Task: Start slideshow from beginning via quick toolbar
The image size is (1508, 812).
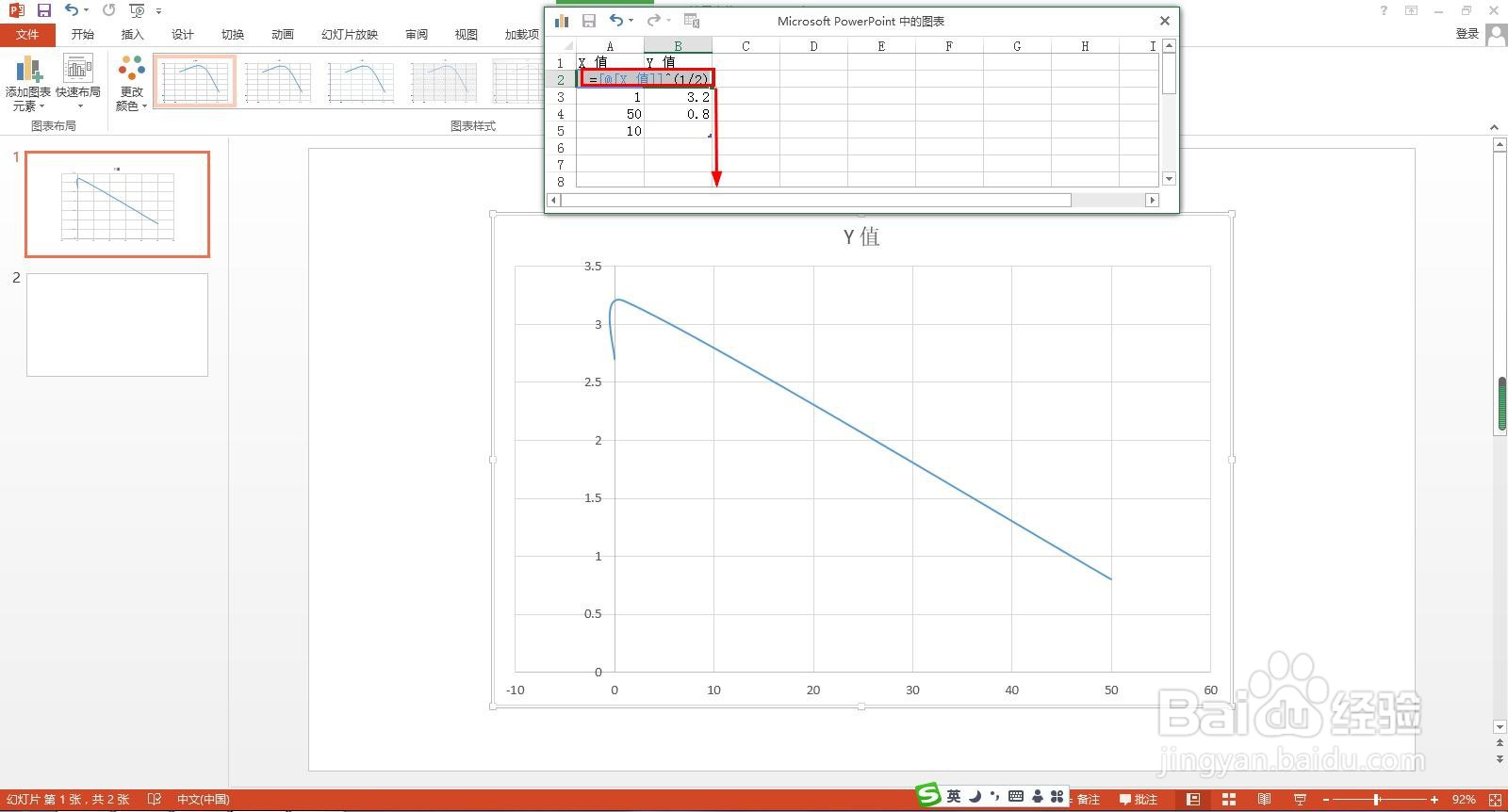Action: point(137,10)
